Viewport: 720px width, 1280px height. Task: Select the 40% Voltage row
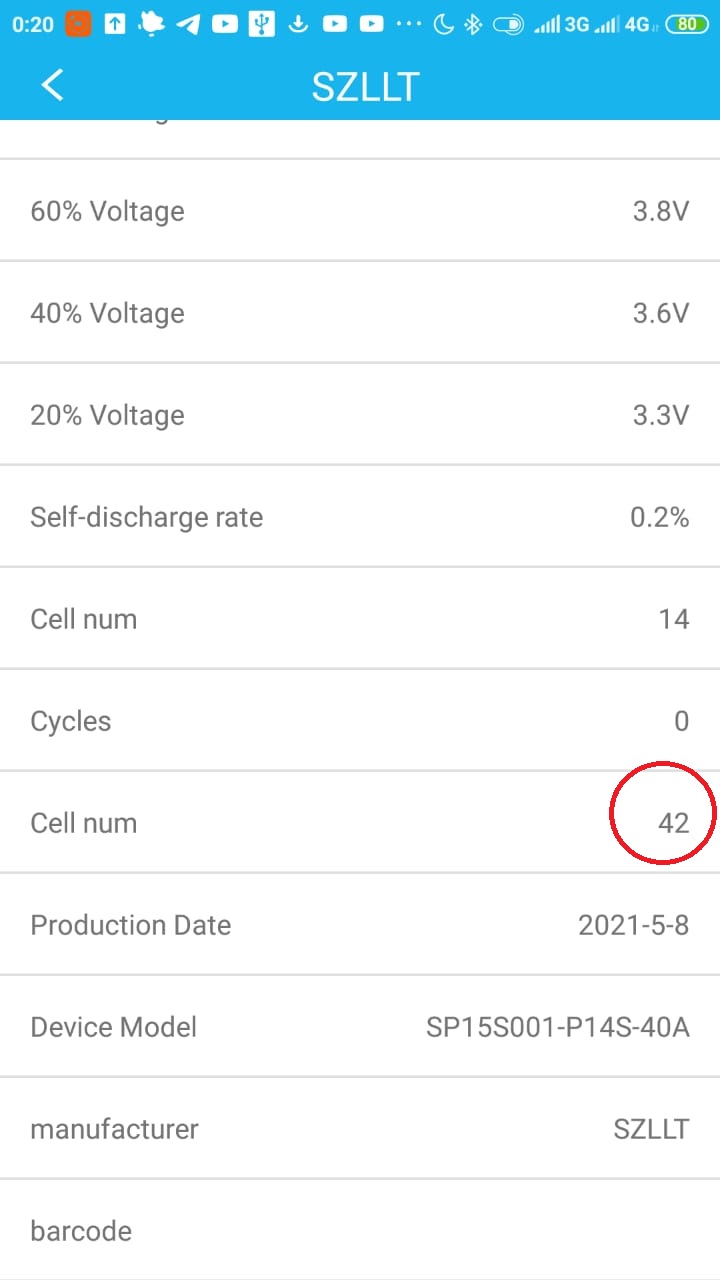click(360, 313)
